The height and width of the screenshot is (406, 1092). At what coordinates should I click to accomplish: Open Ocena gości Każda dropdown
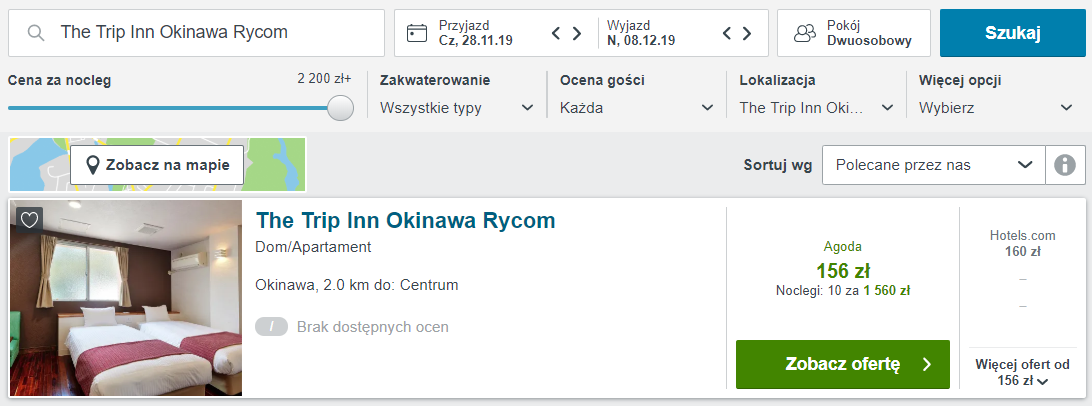[x=637, y=108]
